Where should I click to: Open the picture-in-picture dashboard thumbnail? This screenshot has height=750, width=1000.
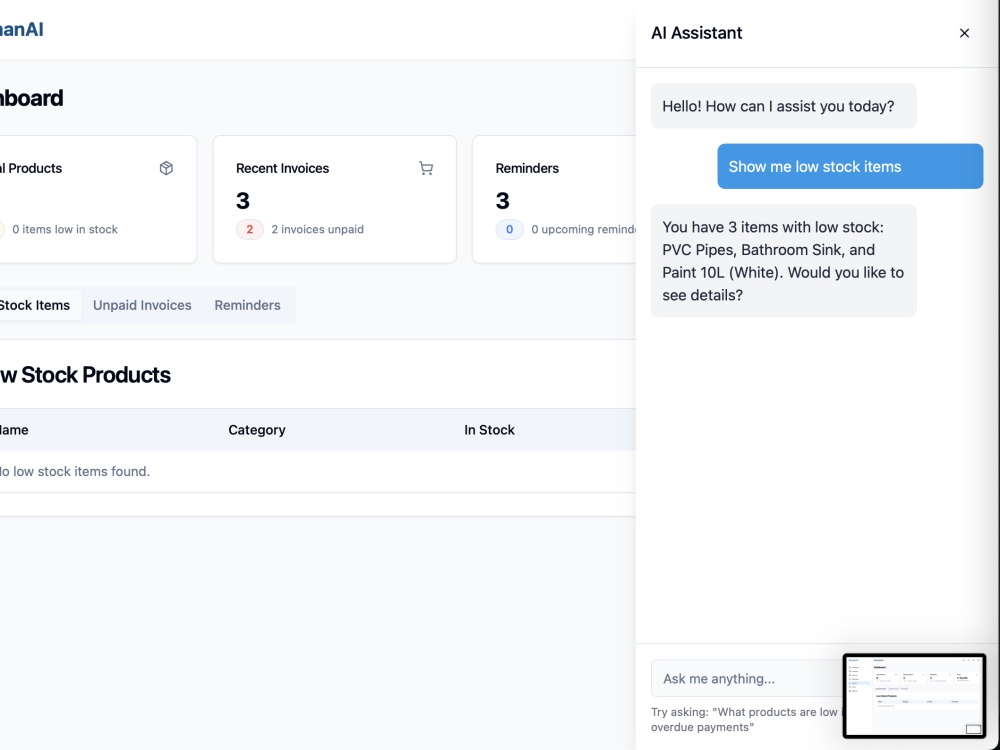tap(914, 696)
